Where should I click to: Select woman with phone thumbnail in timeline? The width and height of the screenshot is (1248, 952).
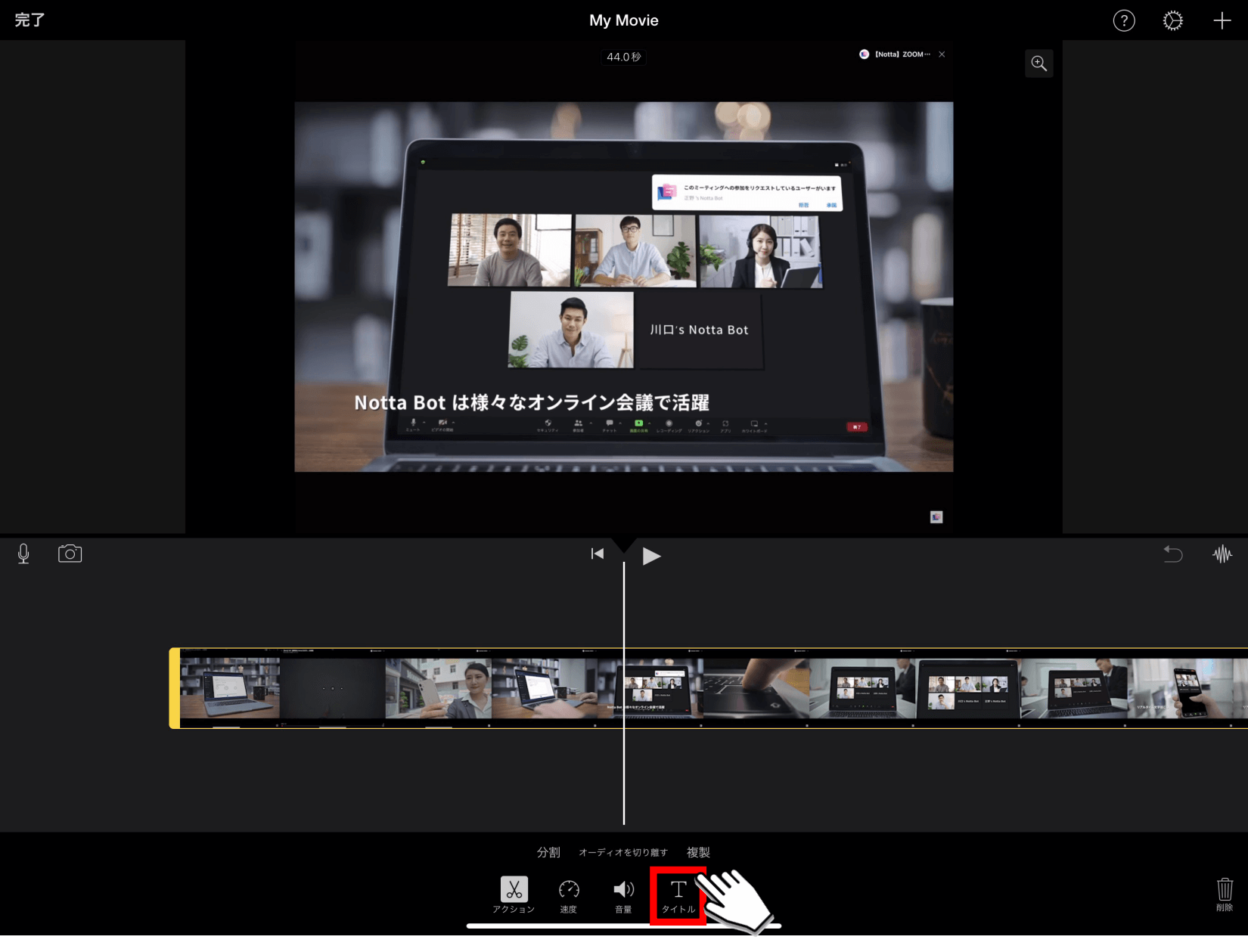pyautogui.click(x=439, y=688)
